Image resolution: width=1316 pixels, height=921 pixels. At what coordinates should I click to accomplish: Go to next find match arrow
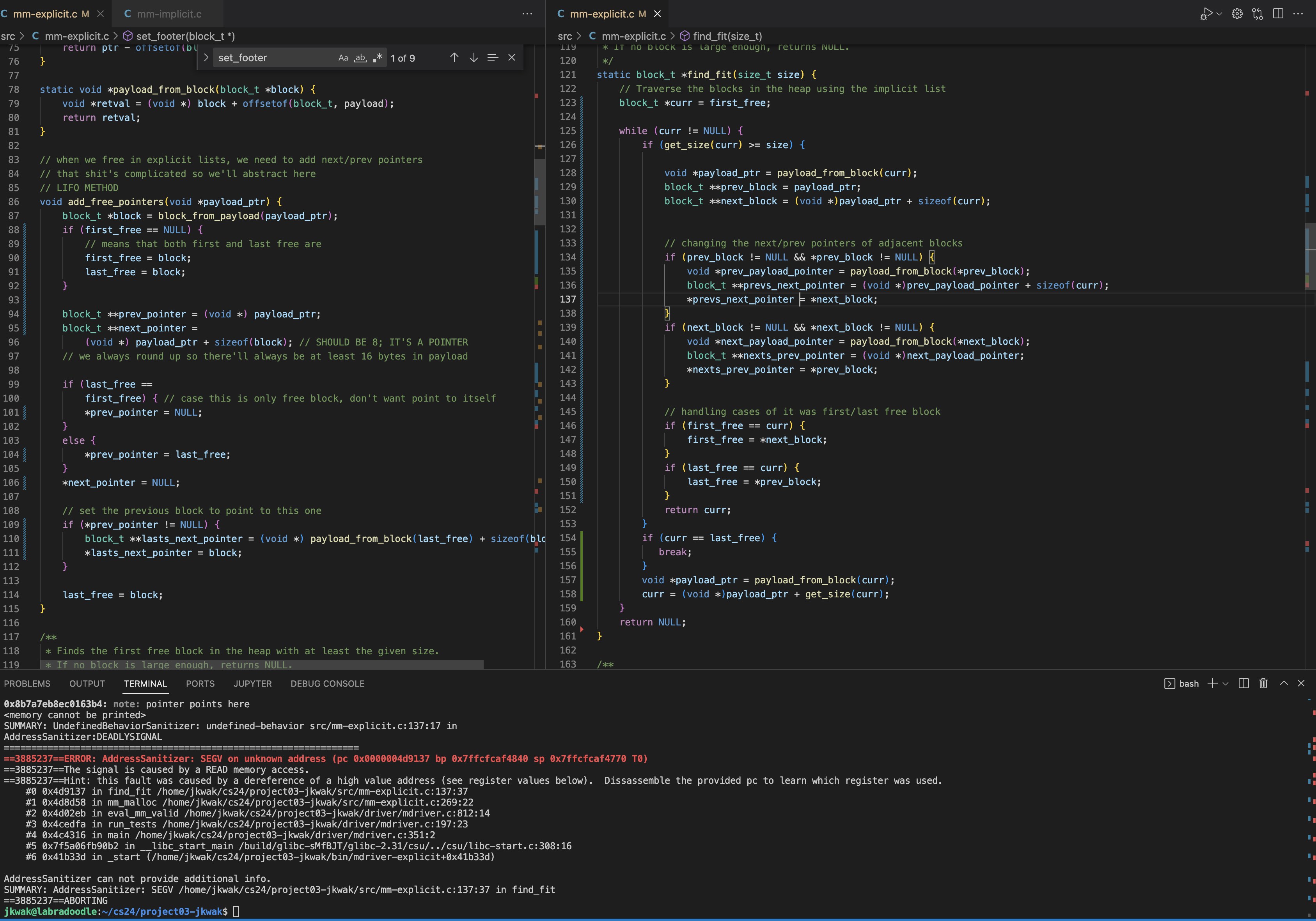pyautogui.click(x=474, y=58)
